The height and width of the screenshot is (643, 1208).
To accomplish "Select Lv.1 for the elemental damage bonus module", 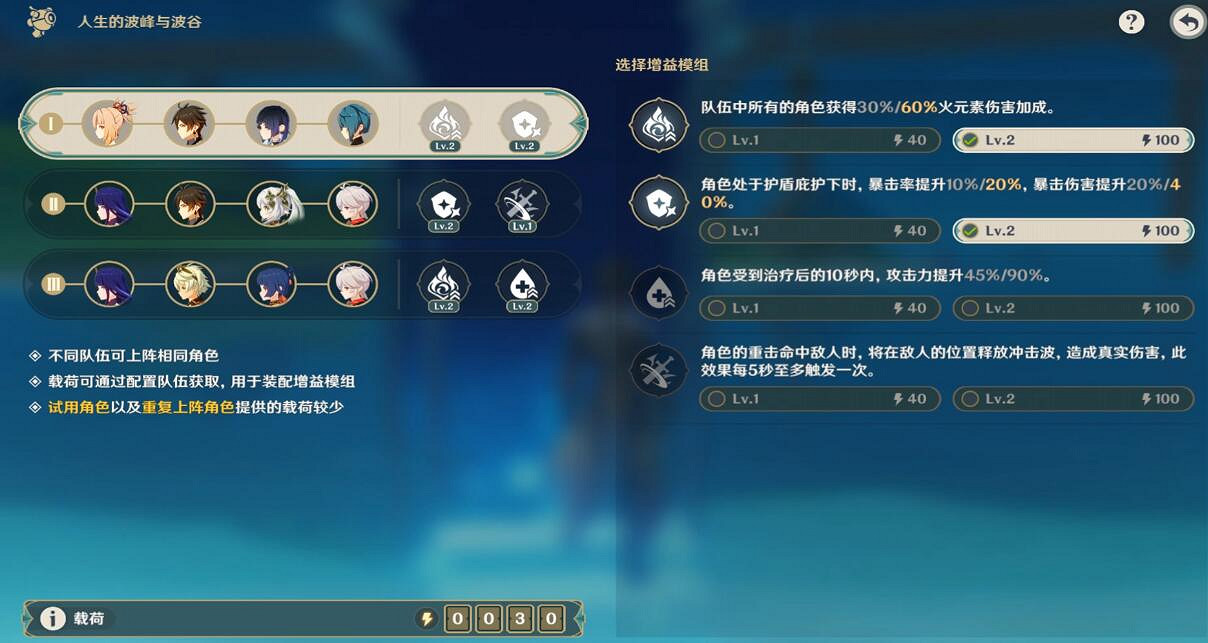I will (x=820, y=140).
